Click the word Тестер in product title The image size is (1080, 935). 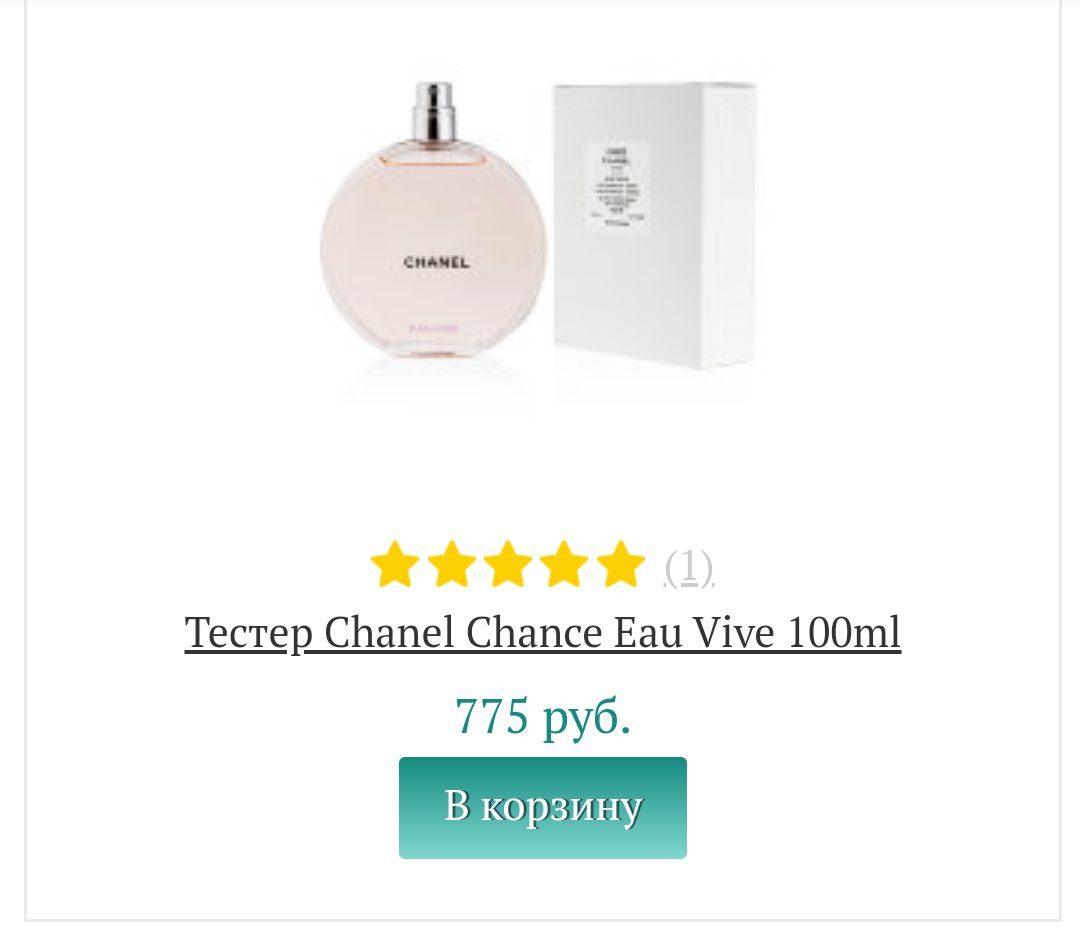[249, 634]
